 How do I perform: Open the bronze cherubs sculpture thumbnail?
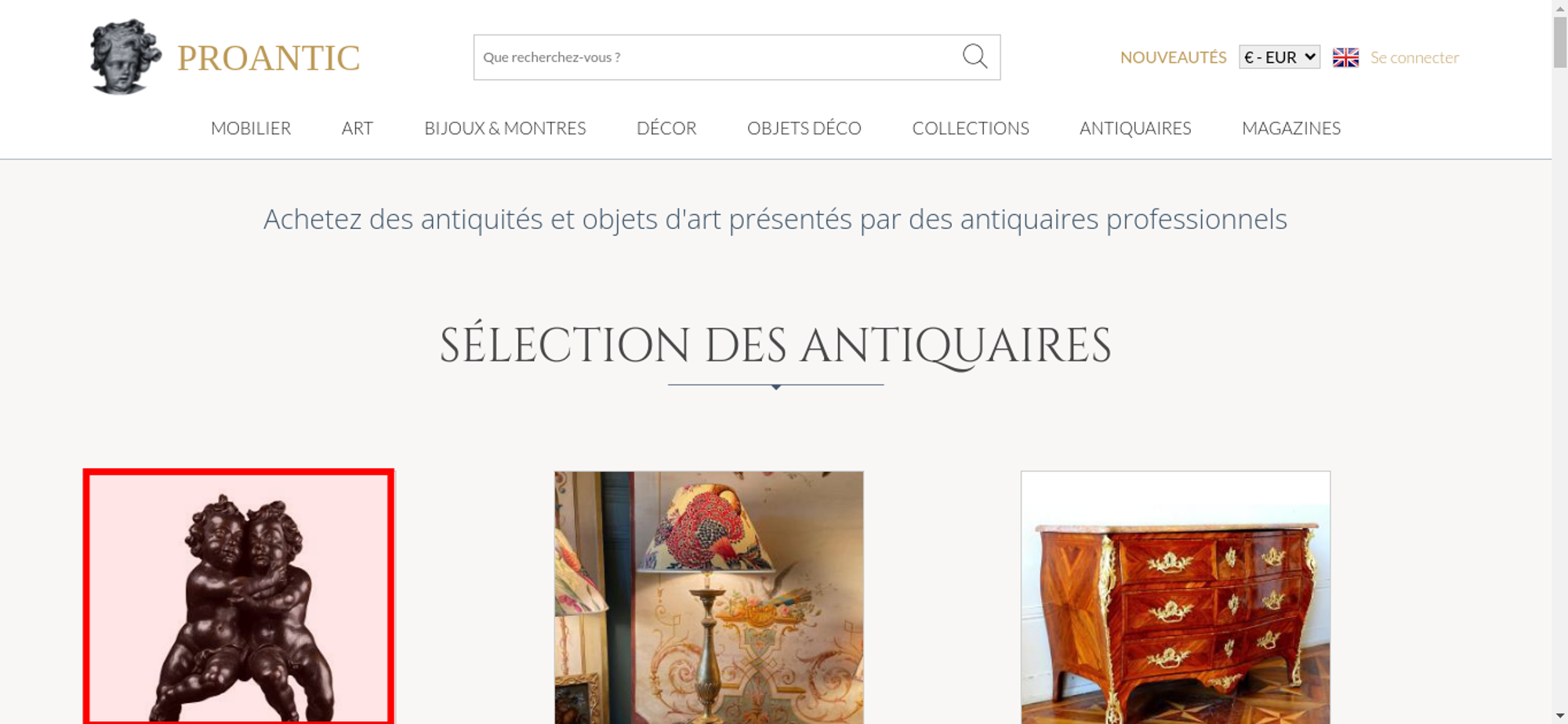click(x=239, y=596)
